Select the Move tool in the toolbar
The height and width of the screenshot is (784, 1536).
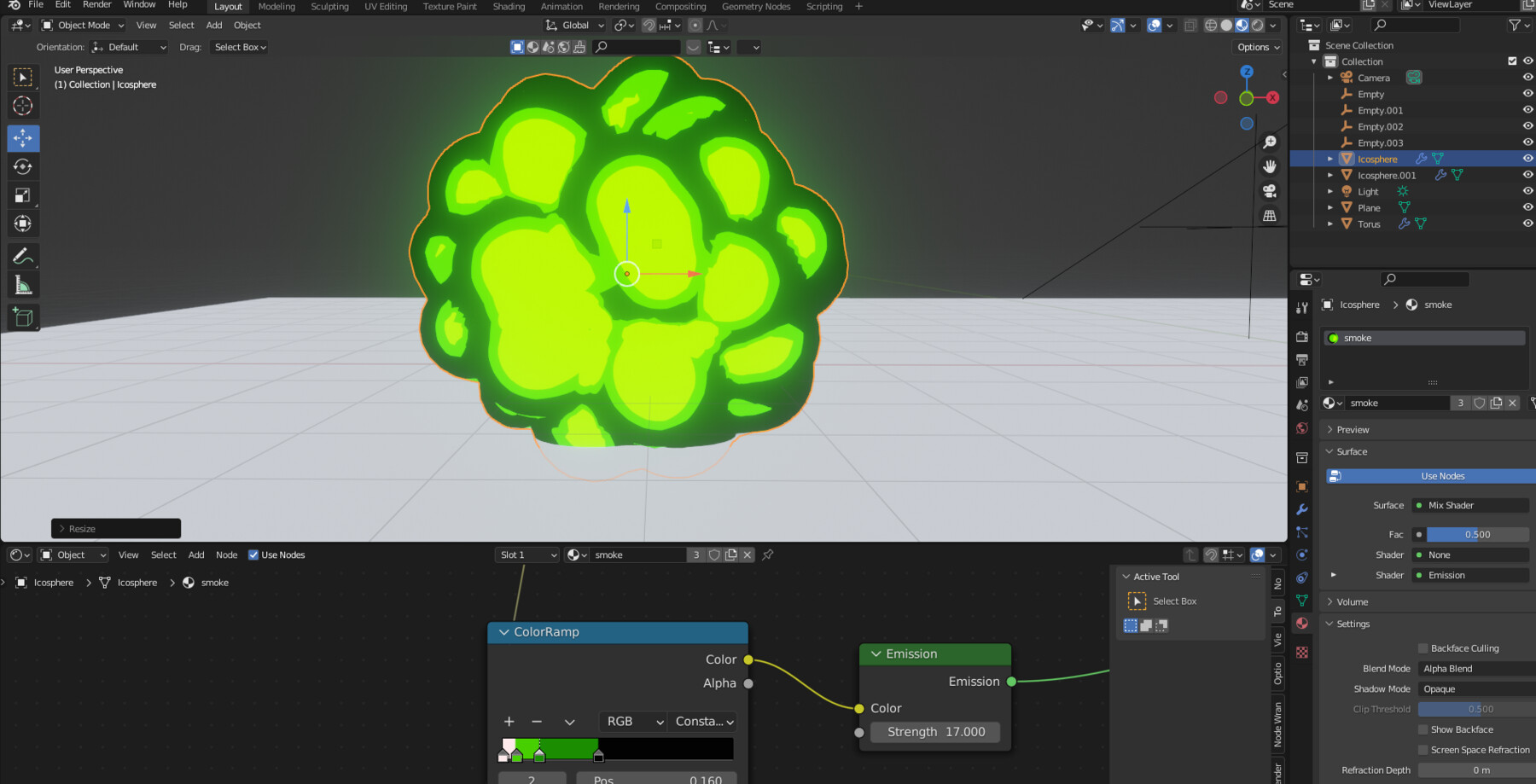[23, 137]
